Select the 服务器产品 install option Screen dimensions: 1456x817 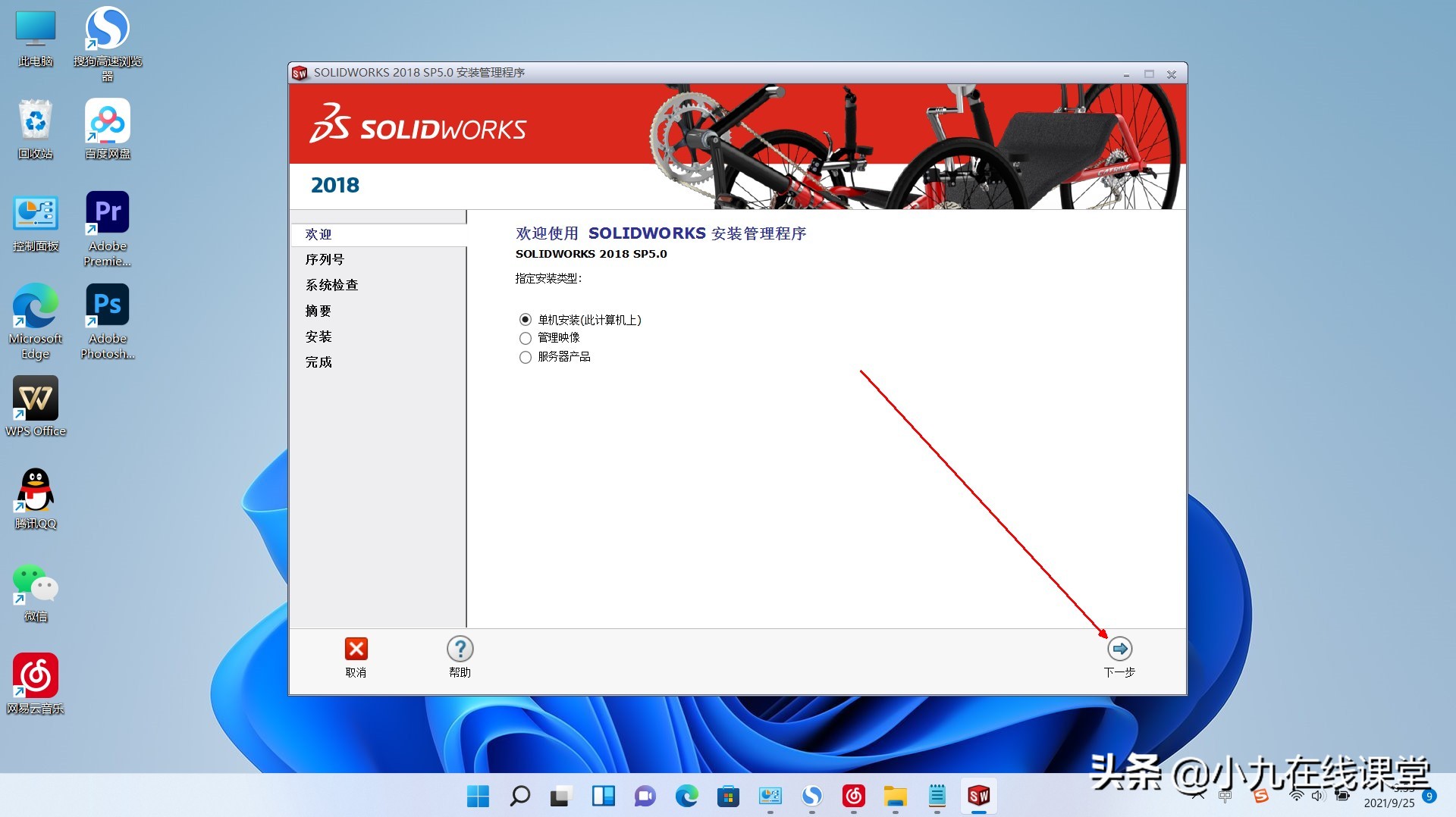click(x=526, y=357)
